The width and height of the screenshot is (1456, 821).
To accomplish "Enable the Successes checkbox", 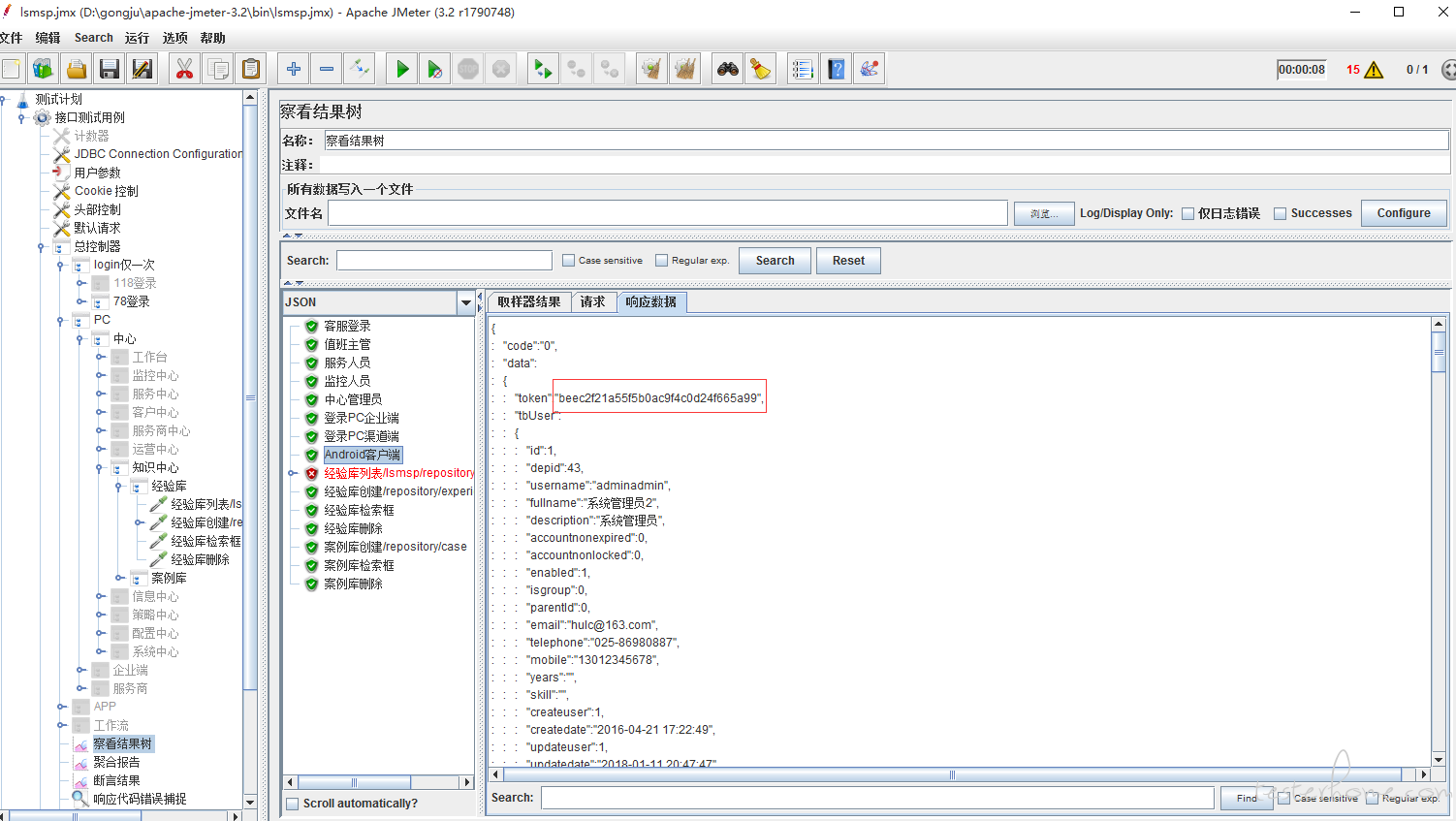I will 1280,213.
